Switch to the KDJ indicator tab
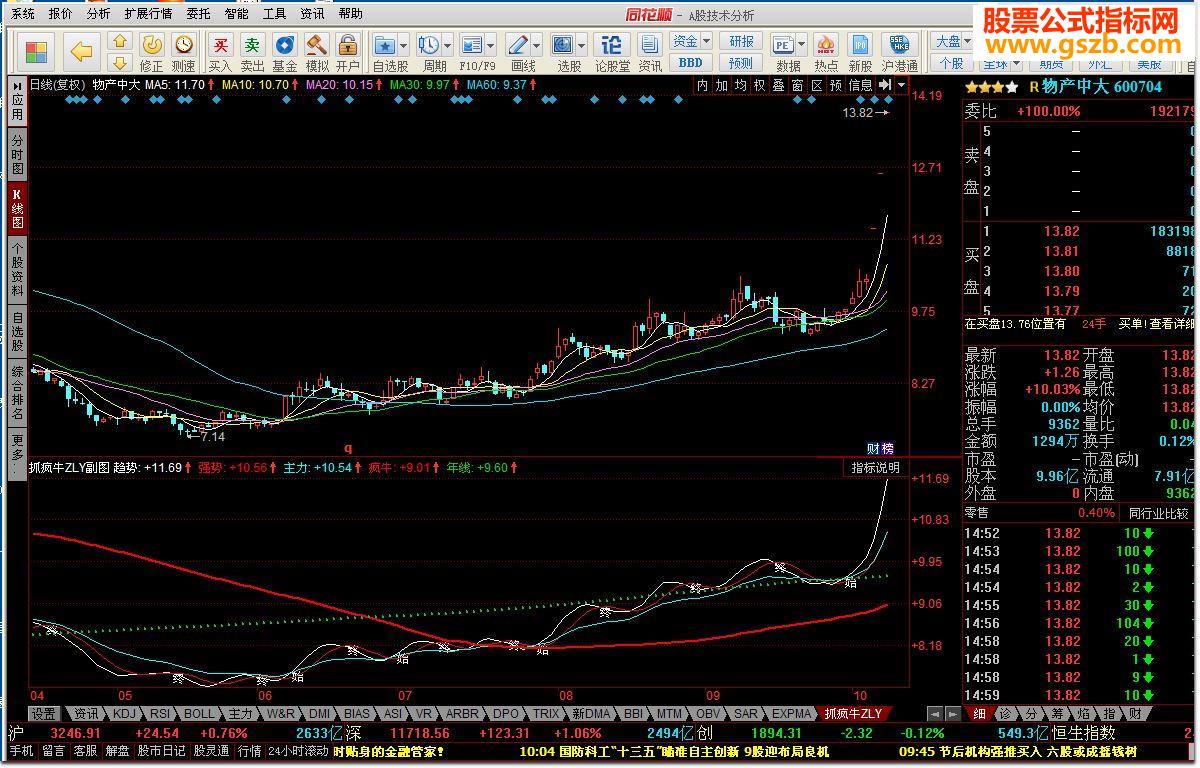This screenshot has width=1200, height=768. (123, 714)
